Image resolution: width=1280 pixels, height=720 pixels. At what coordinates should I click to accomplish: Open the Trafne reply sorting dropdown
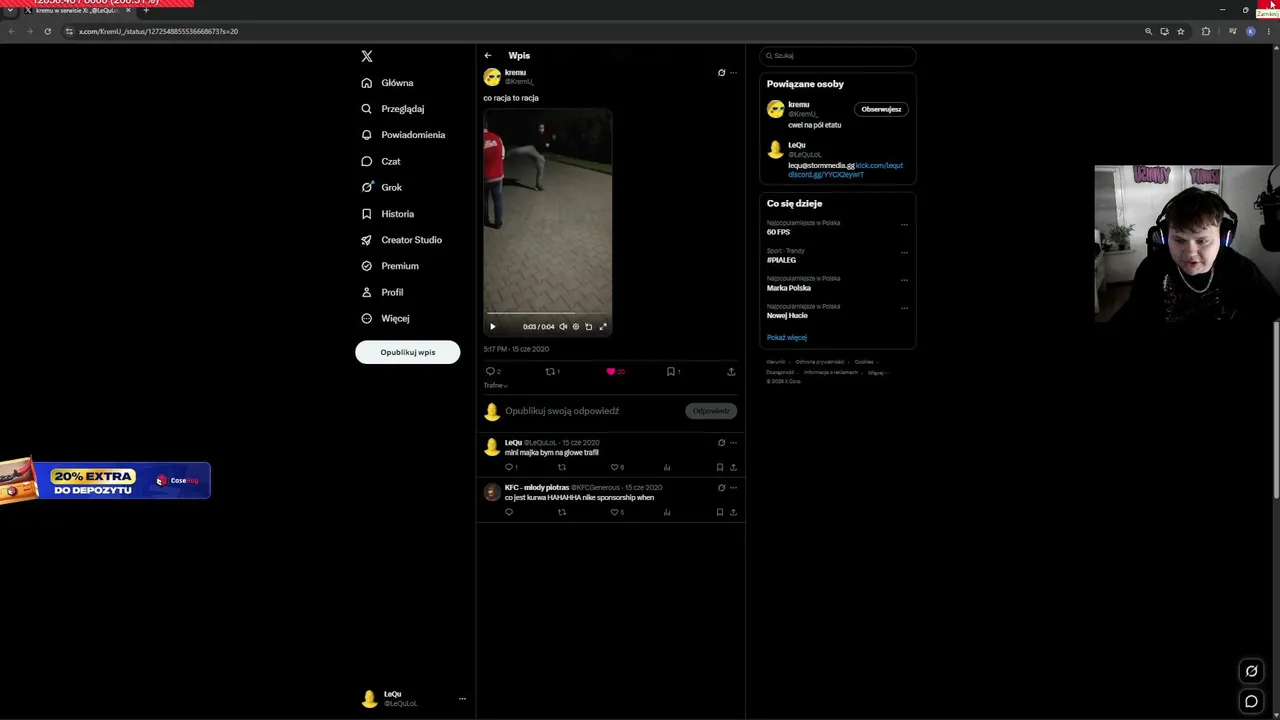pyautogui.click(x=496, y=386)
